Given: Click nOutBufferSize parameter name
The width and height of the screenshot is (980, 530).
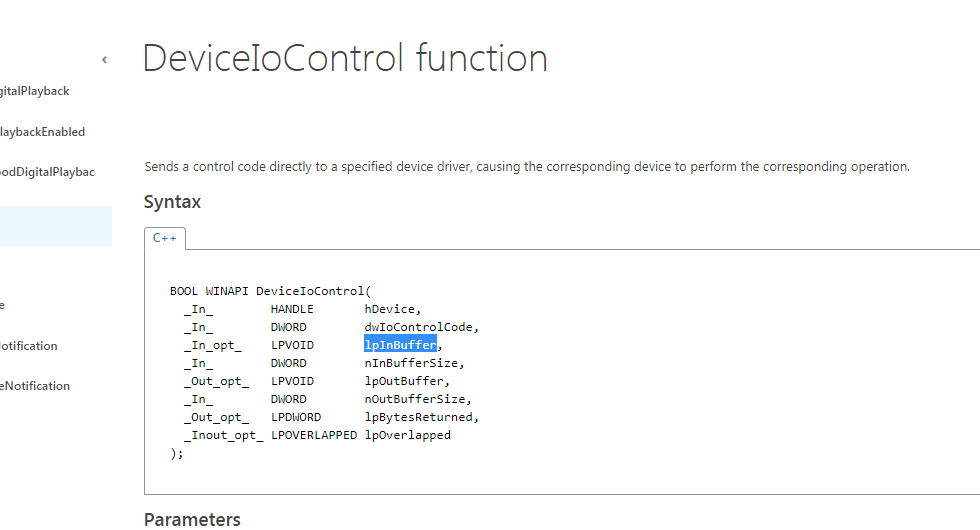Looking at the screenshot, I should pos(415,399).
